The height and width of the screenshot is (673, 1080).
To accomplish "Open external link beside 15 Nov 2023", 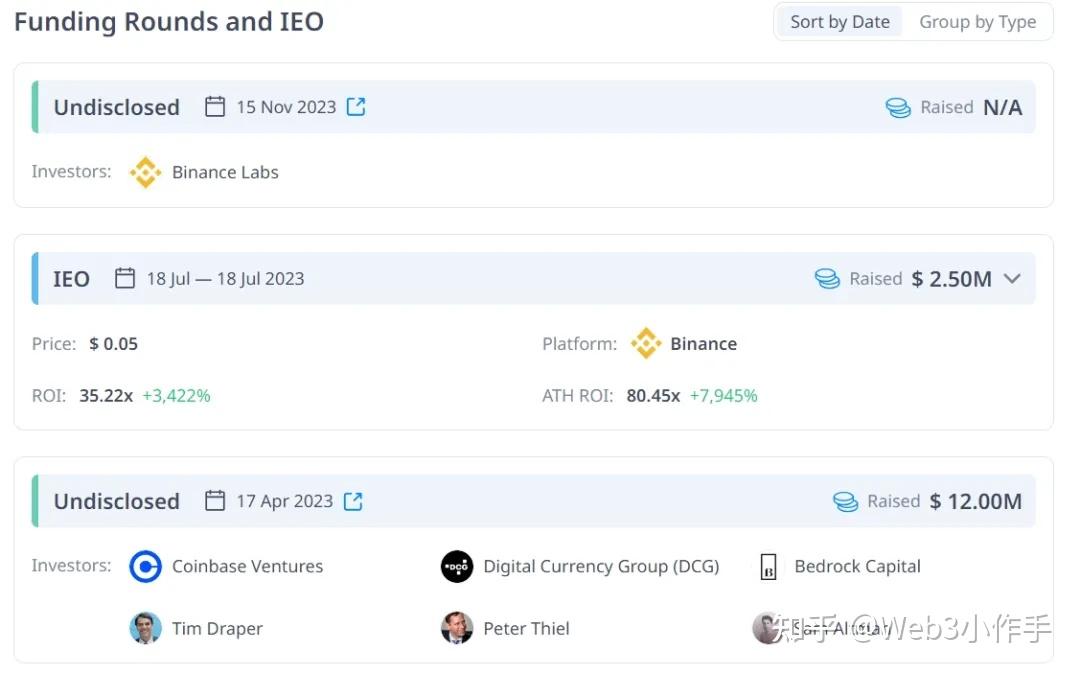I will (x=356, y=107).
